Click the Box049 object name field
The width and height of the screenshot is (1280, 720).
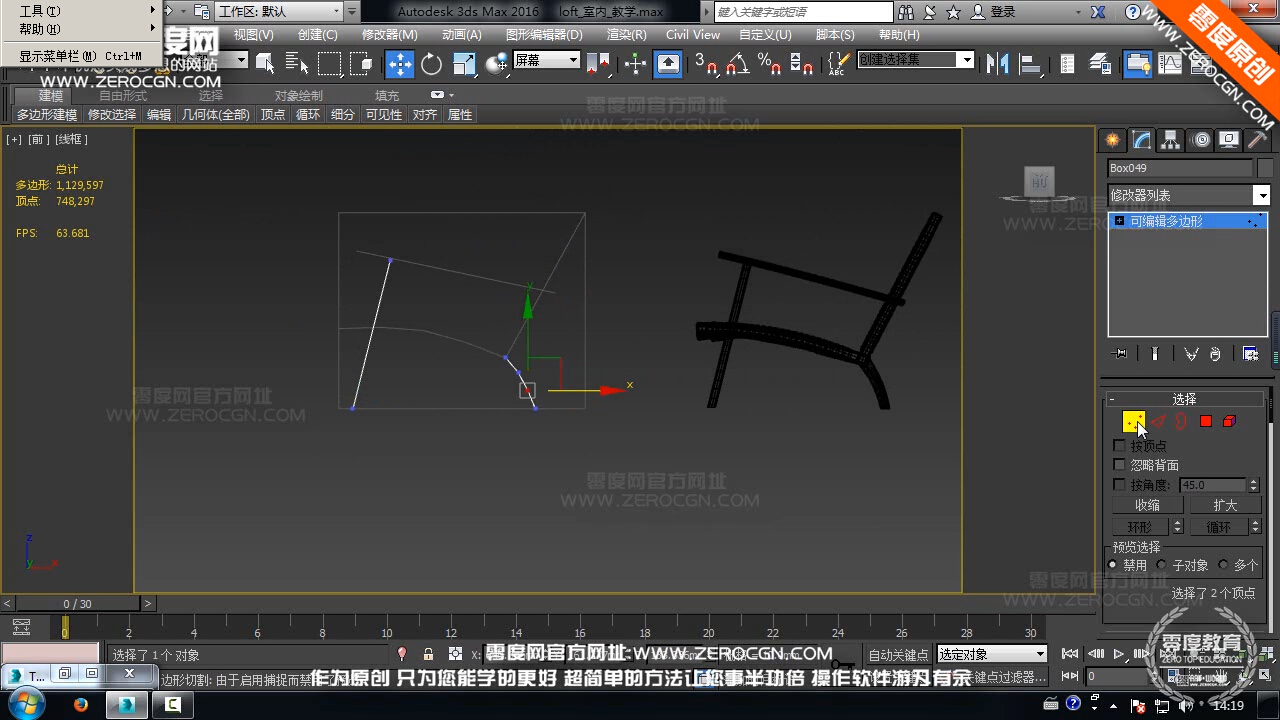click(x=1180, y=168)
